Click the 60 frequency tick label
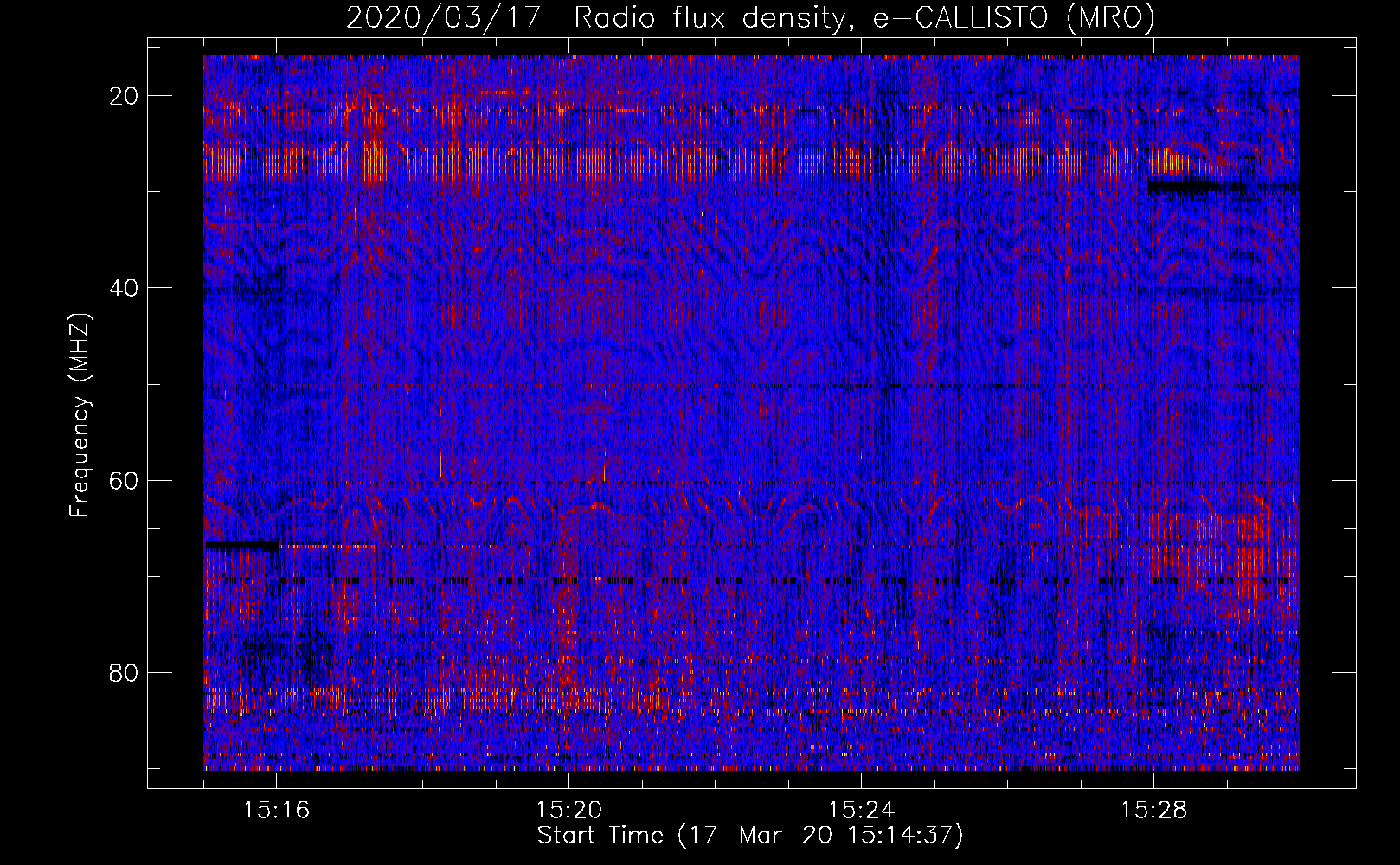1400x865 pixels. (x=125, y=480)
